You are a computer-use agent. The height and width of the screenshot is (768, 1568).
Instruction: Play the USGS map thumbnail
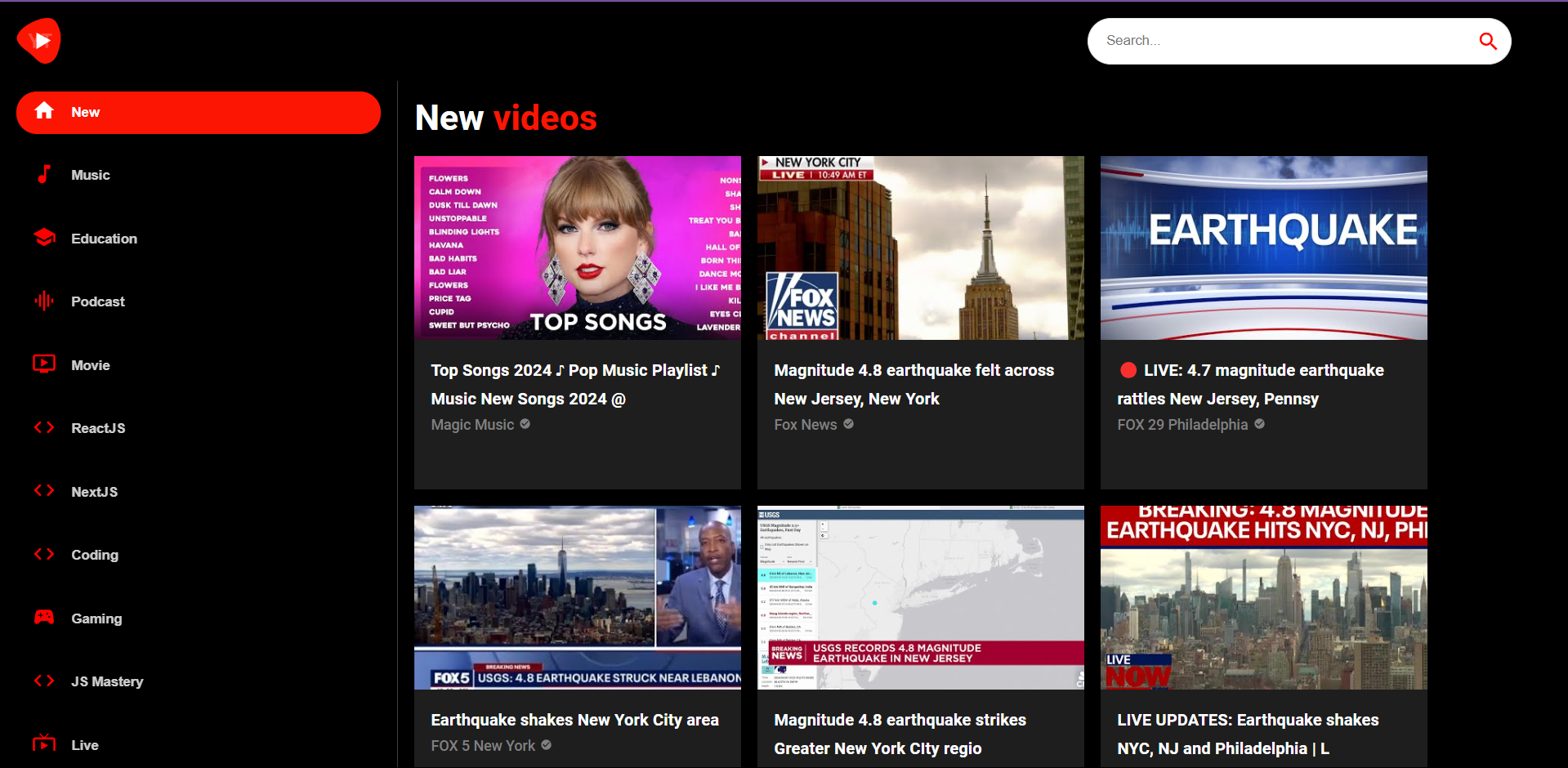[921, 597]
